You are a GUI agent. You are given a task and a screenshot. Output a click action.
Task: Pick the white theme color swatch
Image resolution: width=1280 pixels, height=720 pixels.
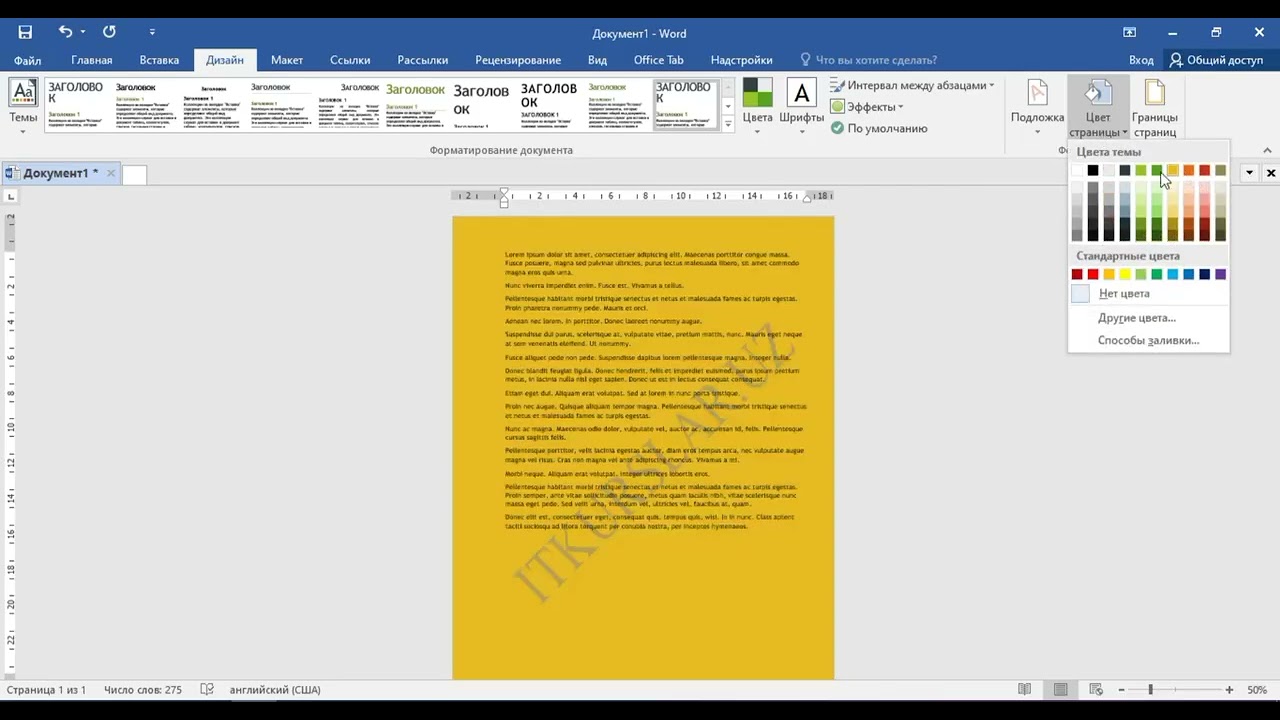pos(1077,171)
